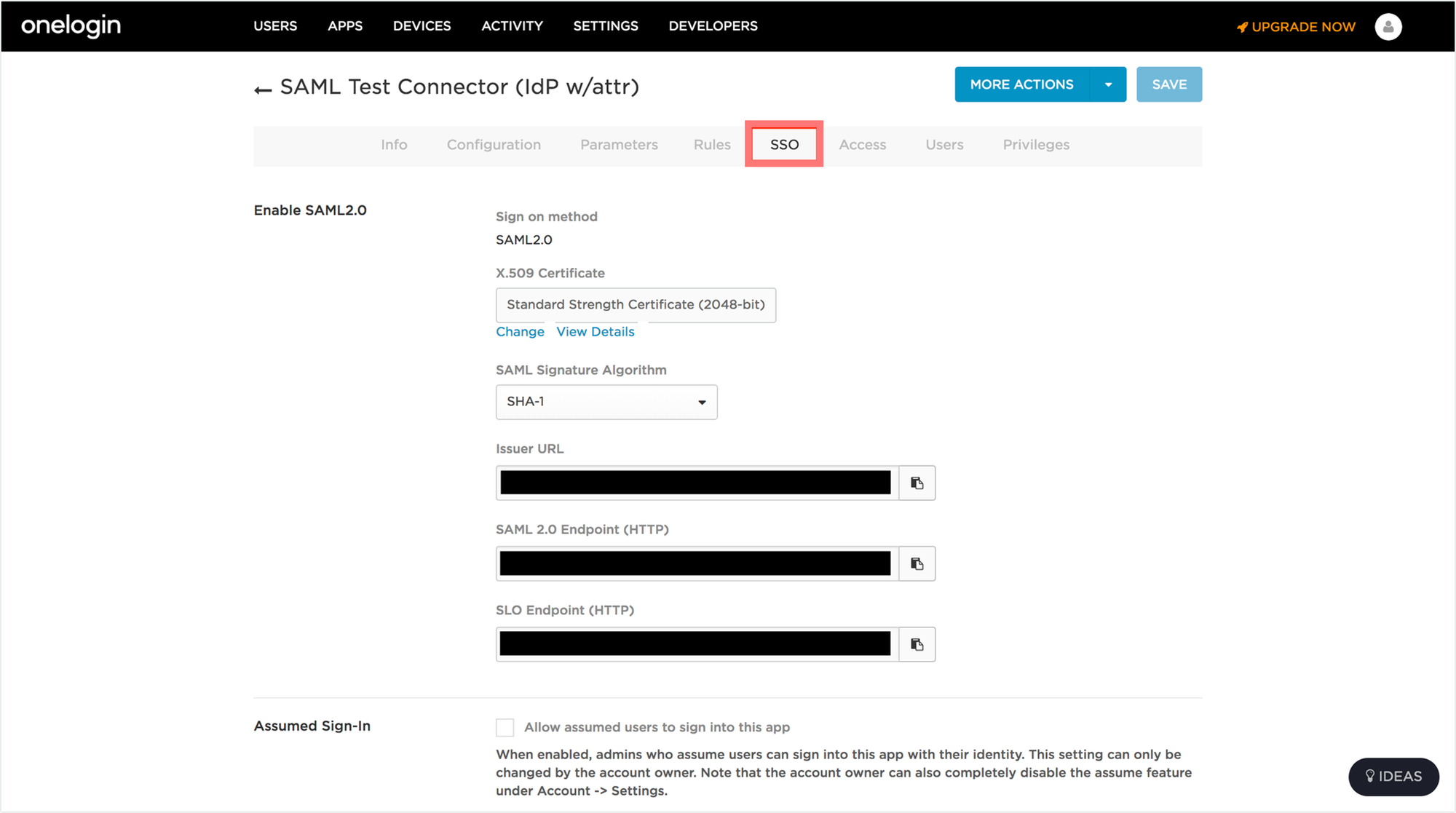
Task: Click the X.509 Certificate field
Action: pyautogui.click(x=636, y=305)
